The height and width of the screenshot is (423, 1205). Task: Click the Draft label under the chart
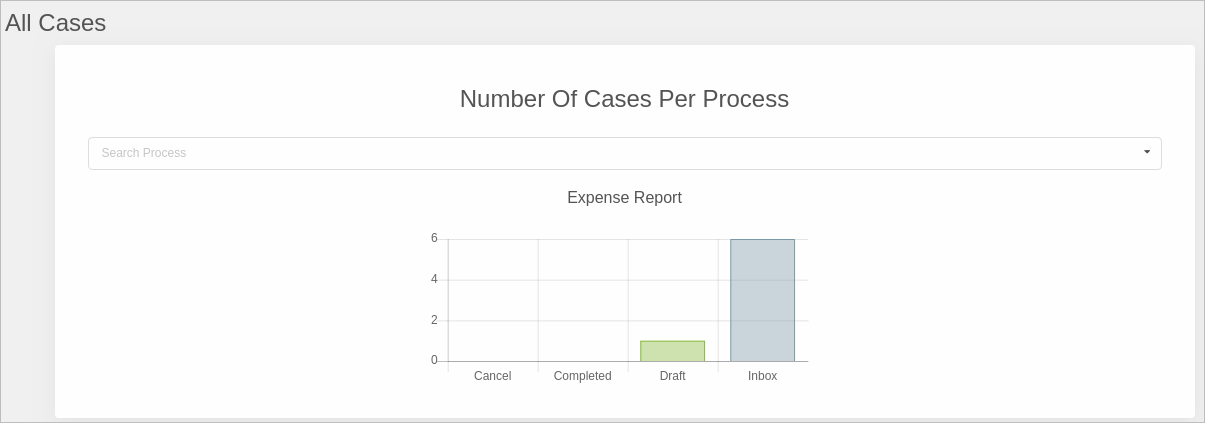coord(672,376)
